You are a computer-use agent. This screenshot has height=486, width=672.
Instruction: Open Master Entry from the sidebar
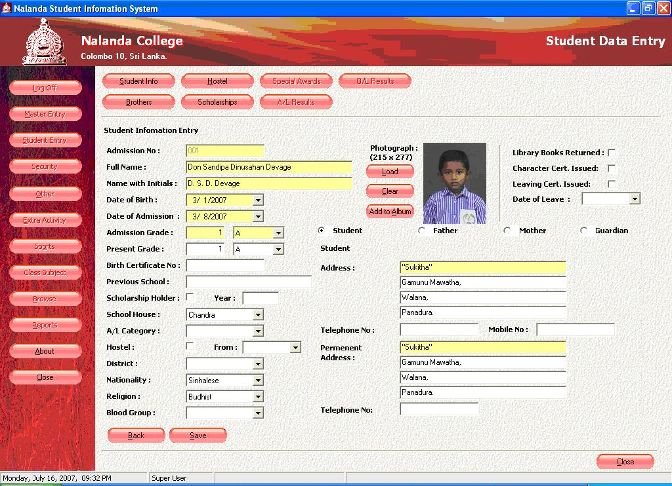(45, 114)
